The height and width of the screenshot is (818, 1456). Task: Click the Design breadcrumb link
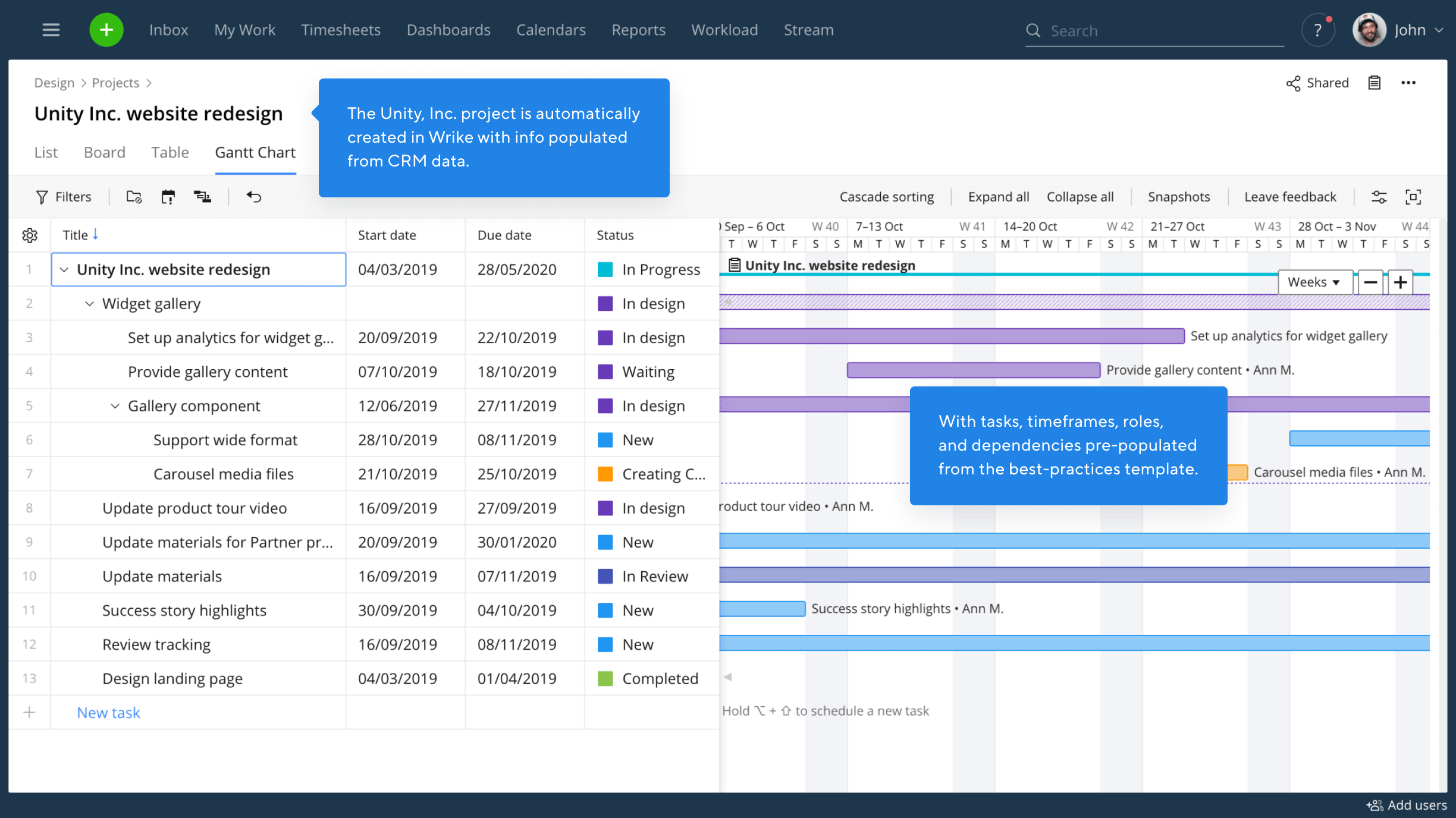point(54,83)
